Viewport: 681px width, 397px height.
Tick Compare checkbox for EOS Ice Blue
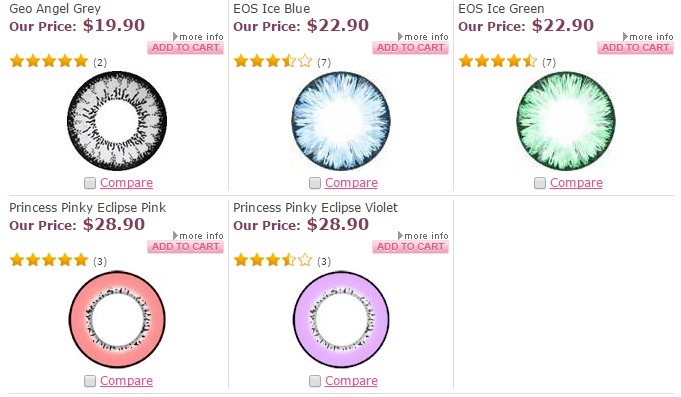pos(315,183)
